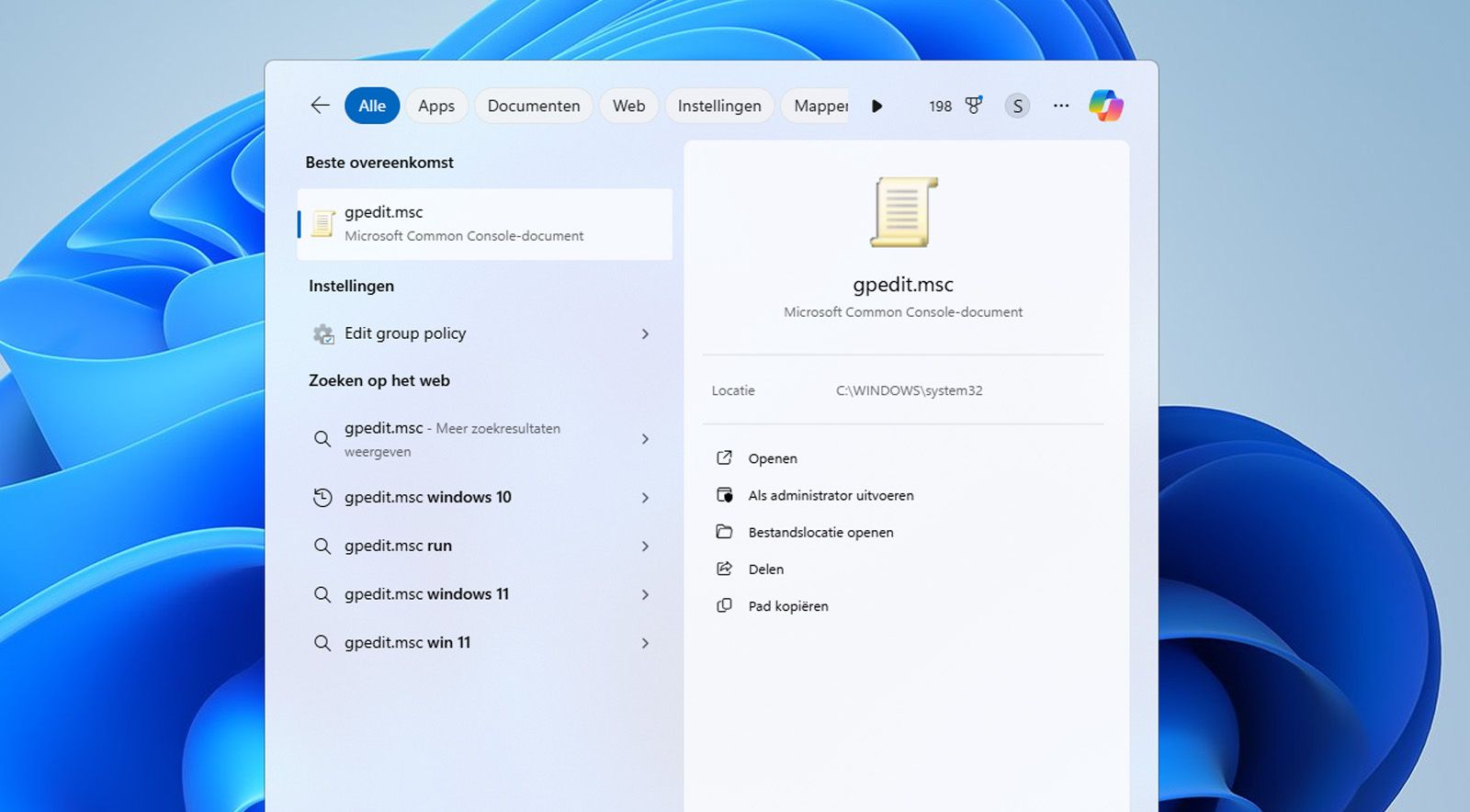Click the location path C:\WINDOWS\system32
The width and height of the screenshot is (1470, 812).
[x=909, y=390]
